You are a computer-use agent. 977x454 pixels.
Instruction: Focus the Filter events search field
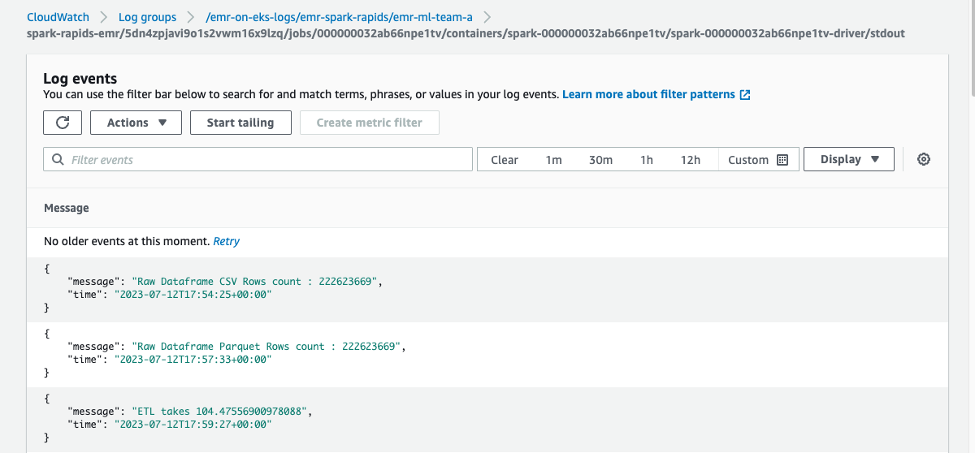[258, 159]
